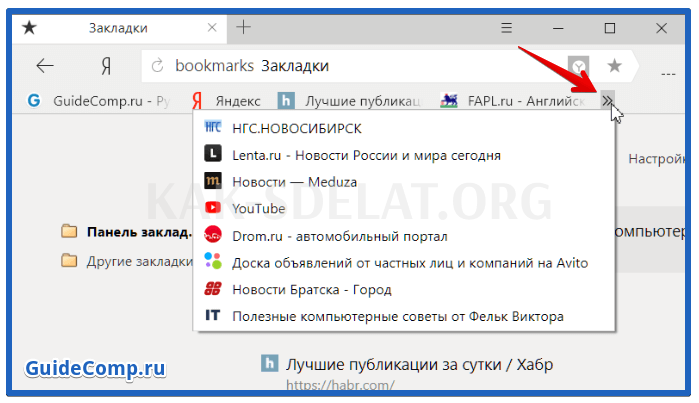Open the browser hamburger menu
This screenshot has height=403, width=699.
point(506,28)
